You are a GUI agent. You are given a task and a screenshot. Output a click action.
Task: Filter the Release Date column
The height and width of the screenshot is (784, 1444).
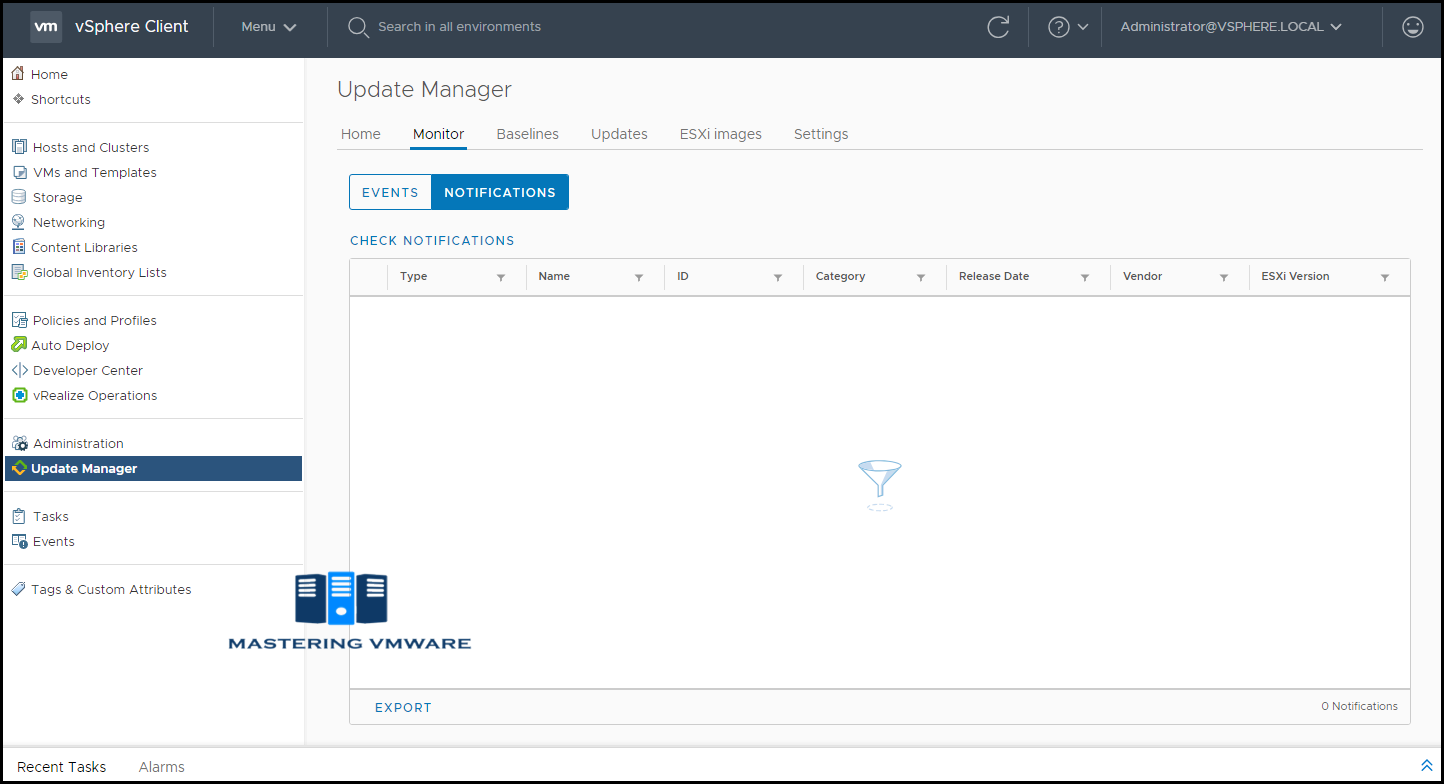[x=1085, y=278]
